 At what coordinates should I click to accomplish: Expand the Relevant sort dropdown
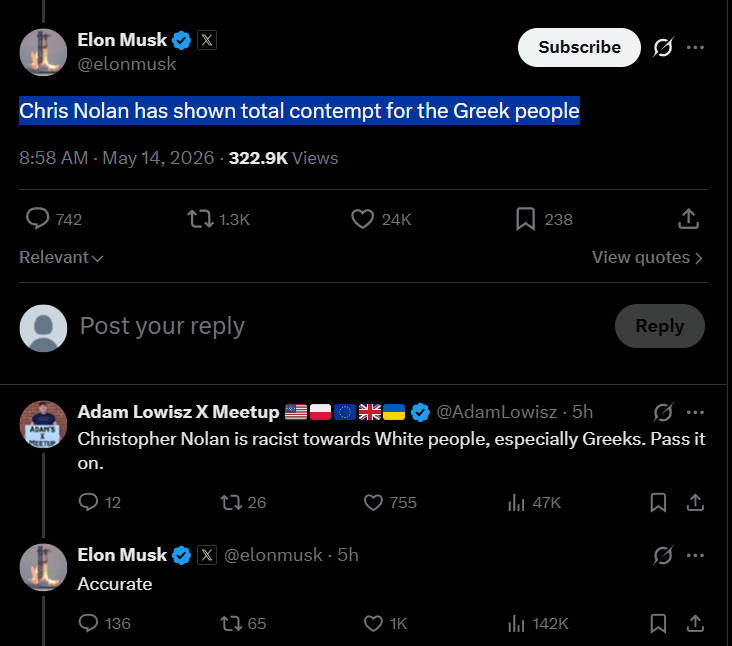[61, 257]
